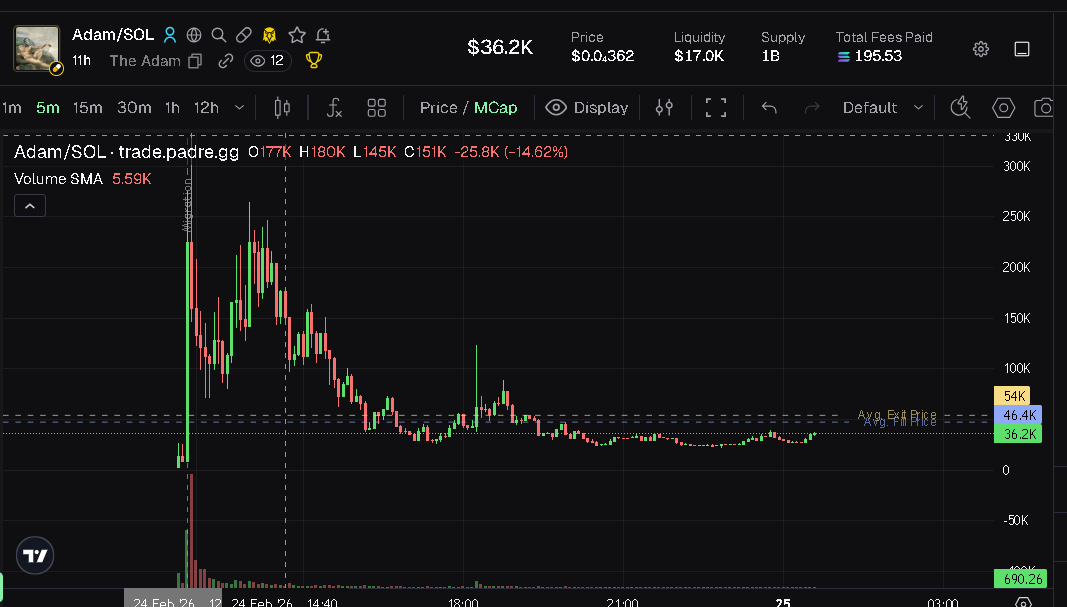Click the quick search lightning magnifier icon
The height and width of the screenshot is (607, 1067).
point(960,108)
